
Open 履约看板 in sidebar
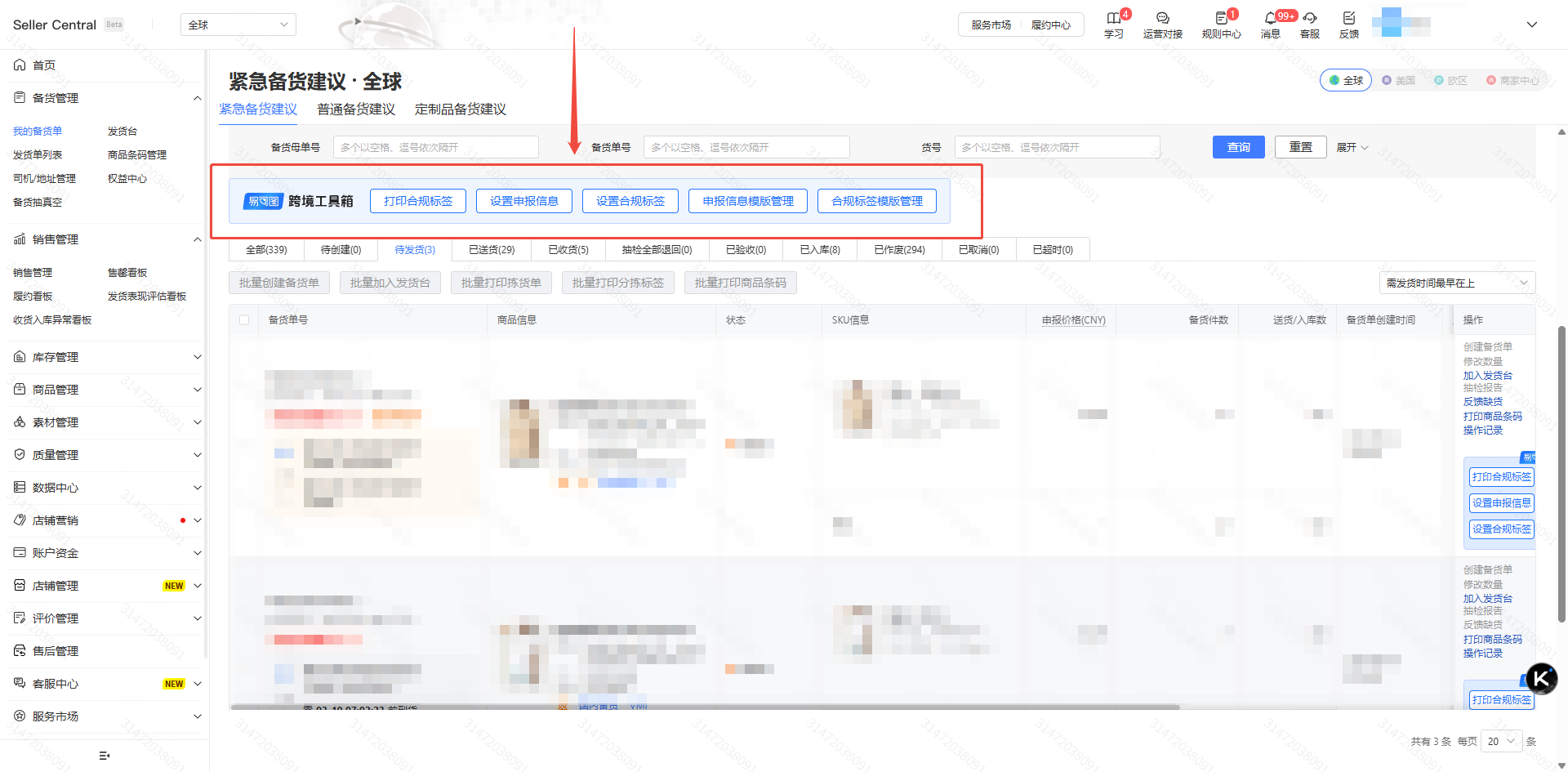pos(33,296)
